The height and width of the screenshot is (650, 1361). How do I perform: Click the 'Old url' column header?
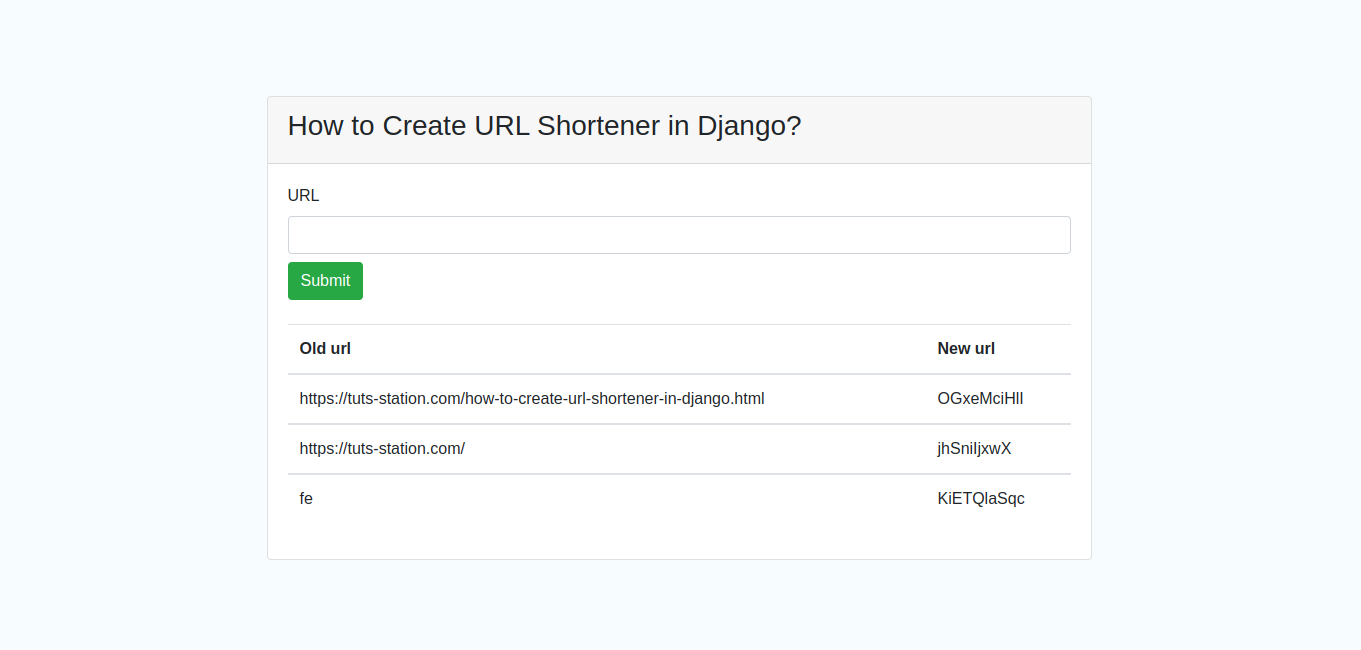click(325, 348)
